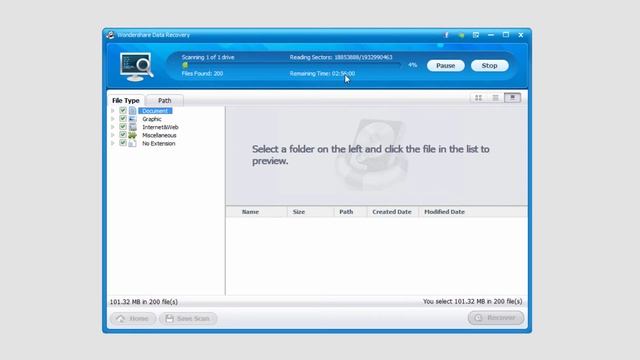
Task: Click the computer scan magnifier icon
Action: point(137,67)
